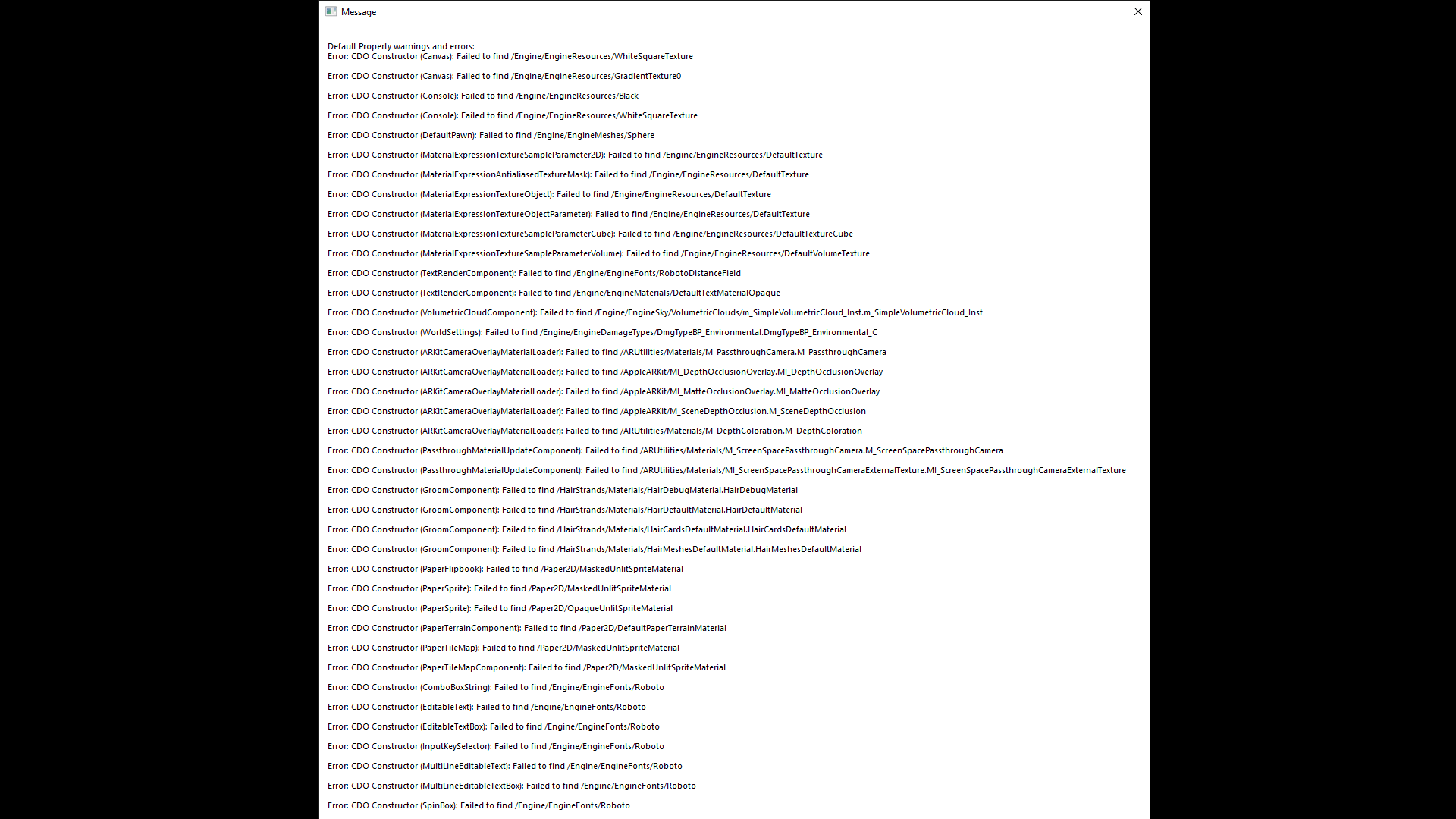Click the PaperFlipbook MaskedUnlitSpriteMaterial error

pyautogui.click(x=505, y=569)
